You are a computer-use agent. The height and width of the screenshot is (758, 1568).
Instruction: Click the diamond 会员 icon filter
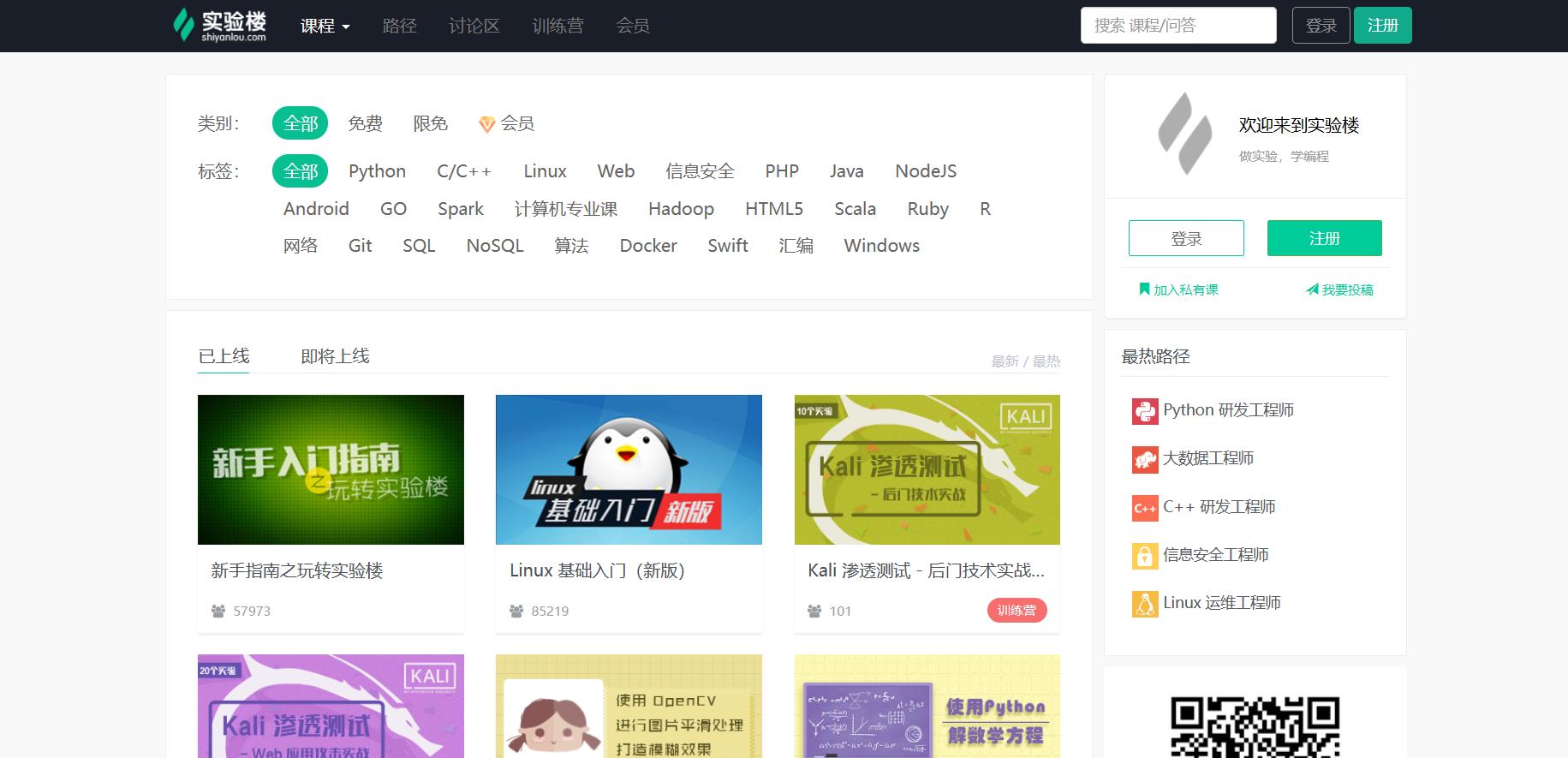click(486, 125)
